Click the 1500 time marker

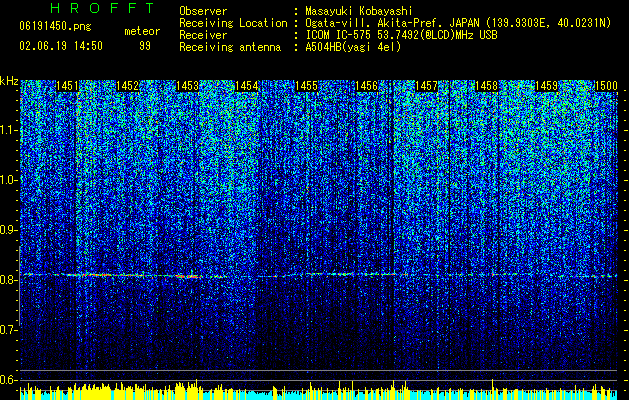[x=606, y=86]
